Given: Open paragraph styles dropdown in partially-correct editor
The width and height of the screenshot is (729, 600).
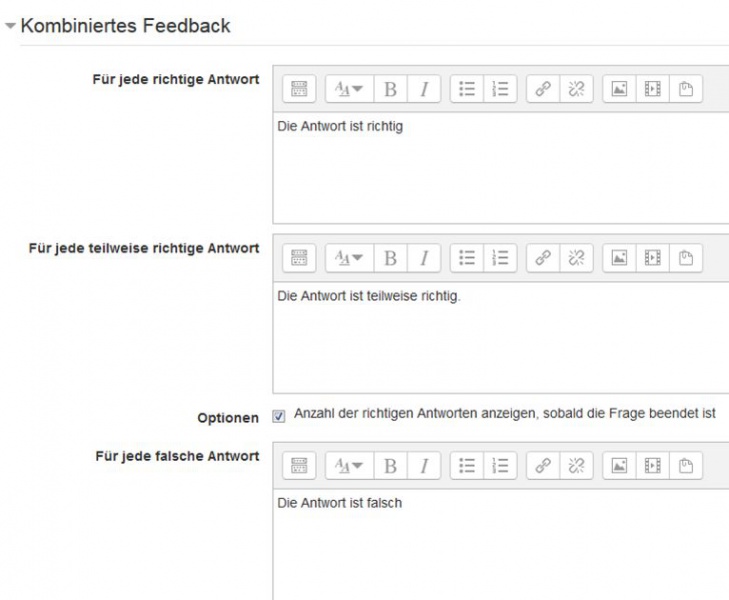Looking at the screenshot, I should [x=347, y=258].
